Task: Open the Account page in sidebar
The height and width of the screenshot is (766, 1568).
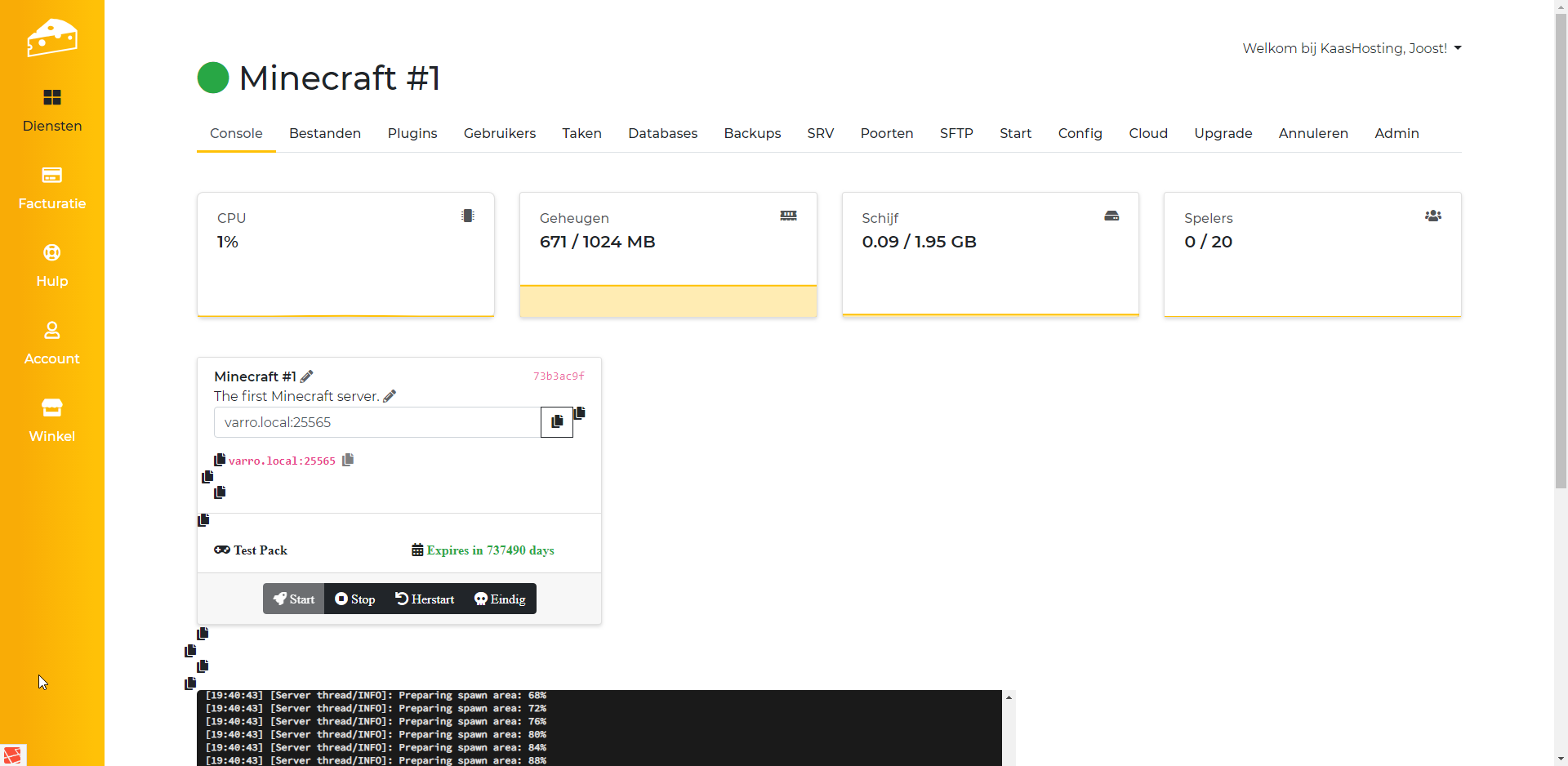Action: coord(52,343)
